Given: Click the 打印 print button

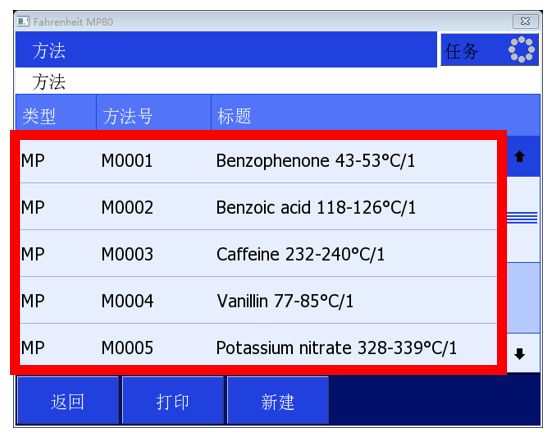Looking at the screenshot, I should pyautogui.click(x=173, y=400).
